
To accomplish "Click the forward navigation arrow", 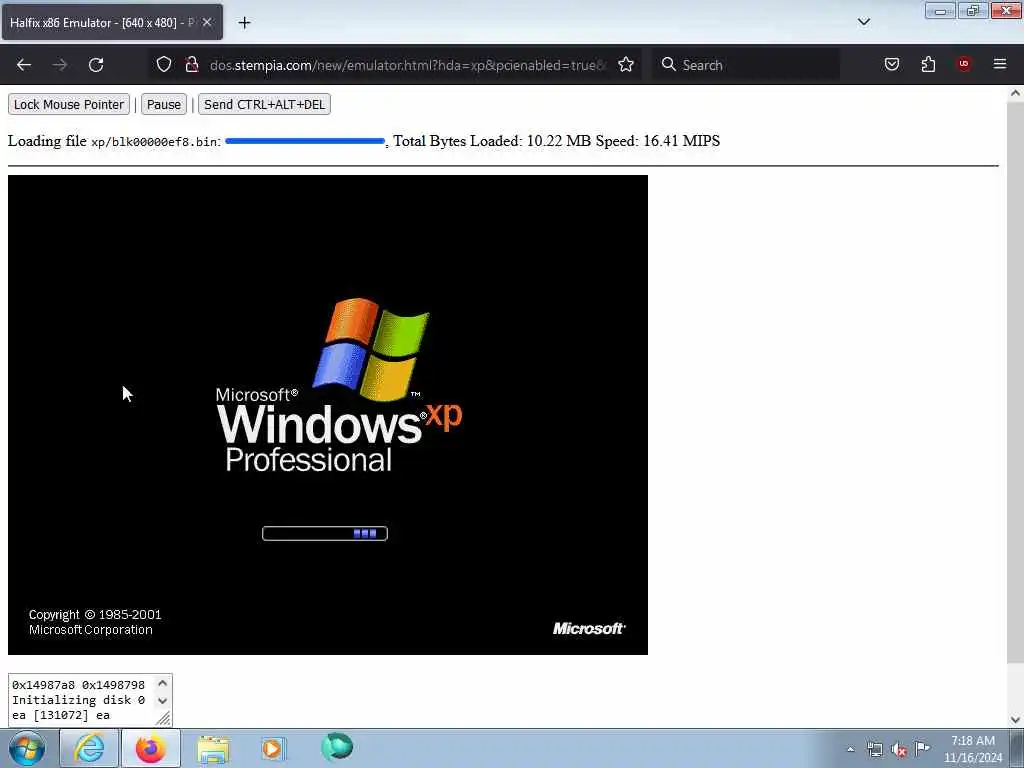I will [x=60, y=65].
